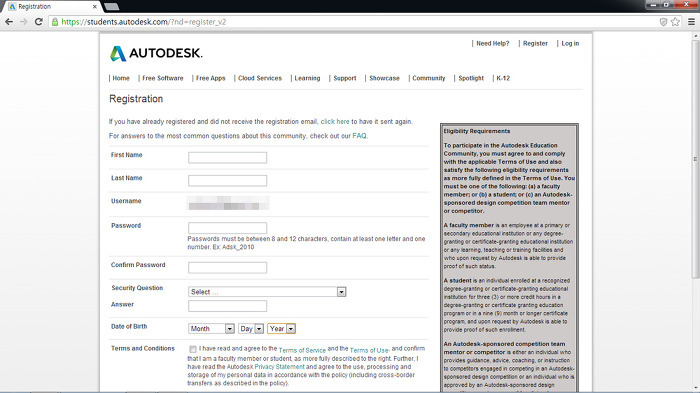Maximize the browser window
Viewport: 700px width, 393px height.
click(666, 4)
